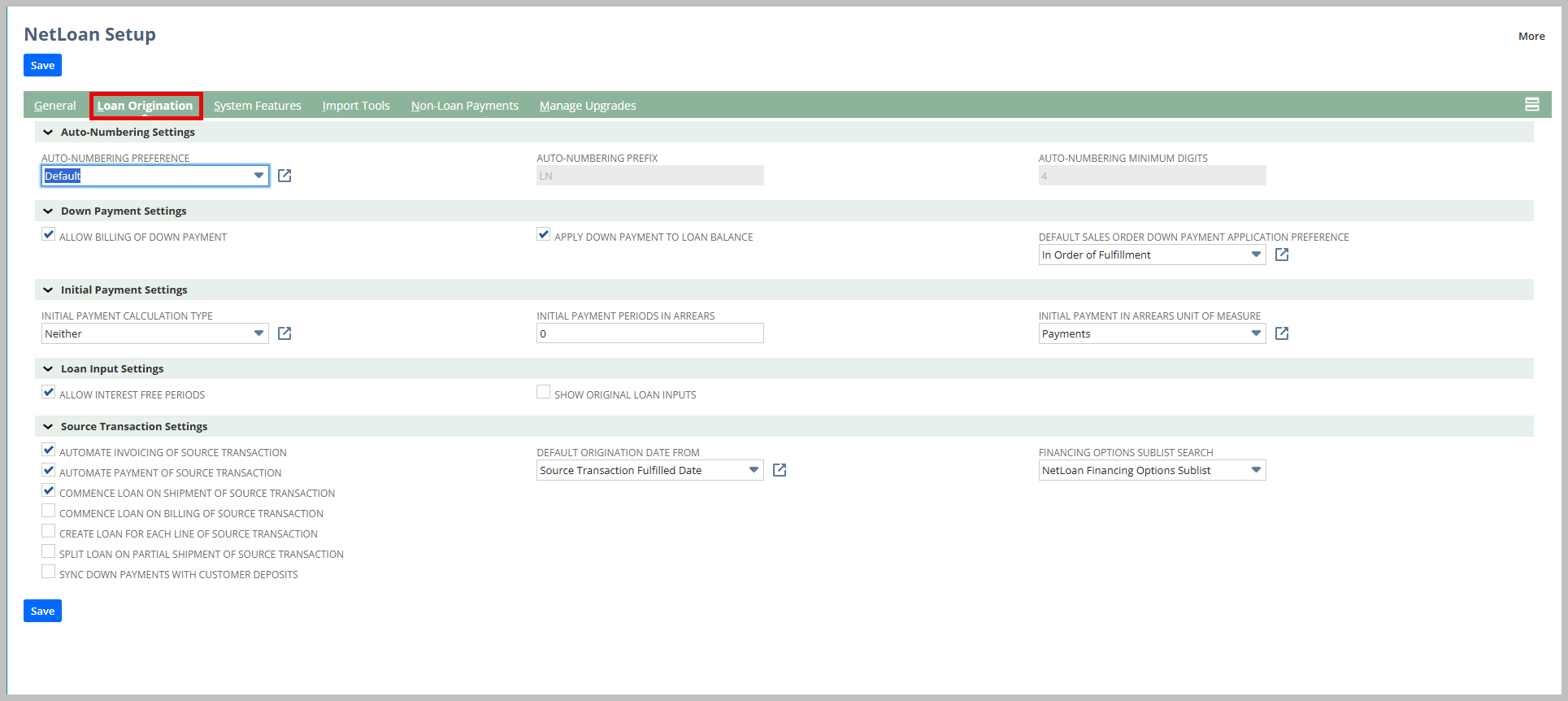The height and width of the screenshot is (701, 1568).
Task: Click the subtab layout icon on tab bar
Action: 1531,104
